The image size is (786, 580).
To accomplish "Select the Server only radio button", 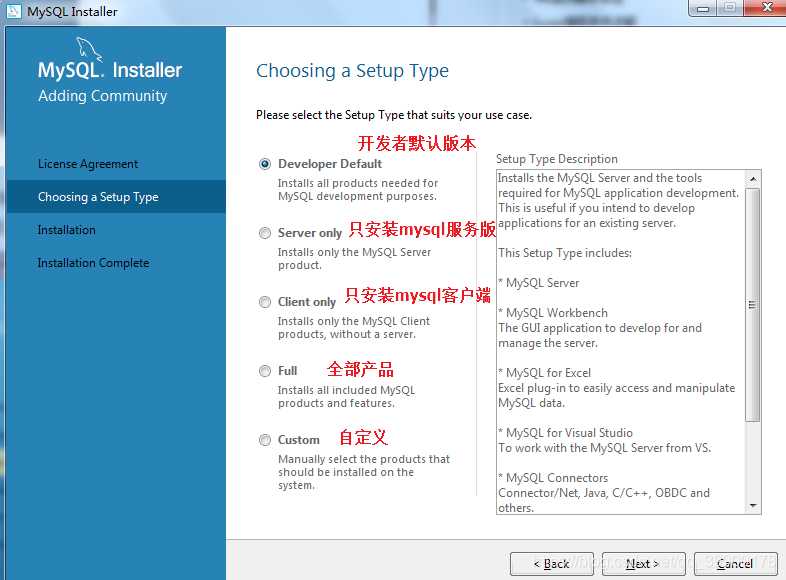I will click(265, 233).
